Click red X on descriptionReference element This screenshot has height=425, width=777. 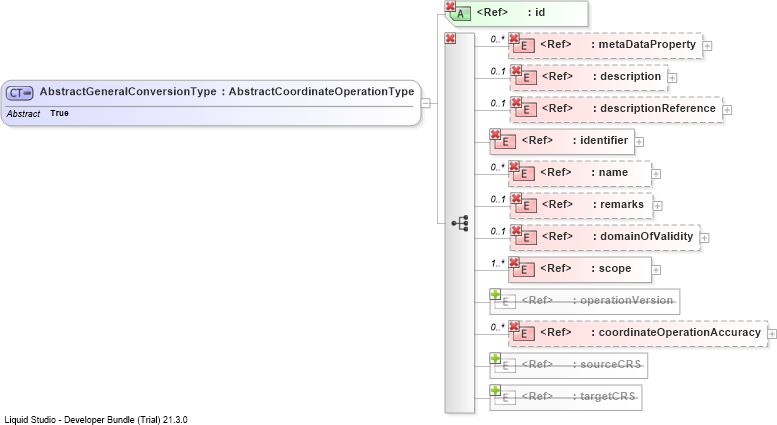[516, 102]
